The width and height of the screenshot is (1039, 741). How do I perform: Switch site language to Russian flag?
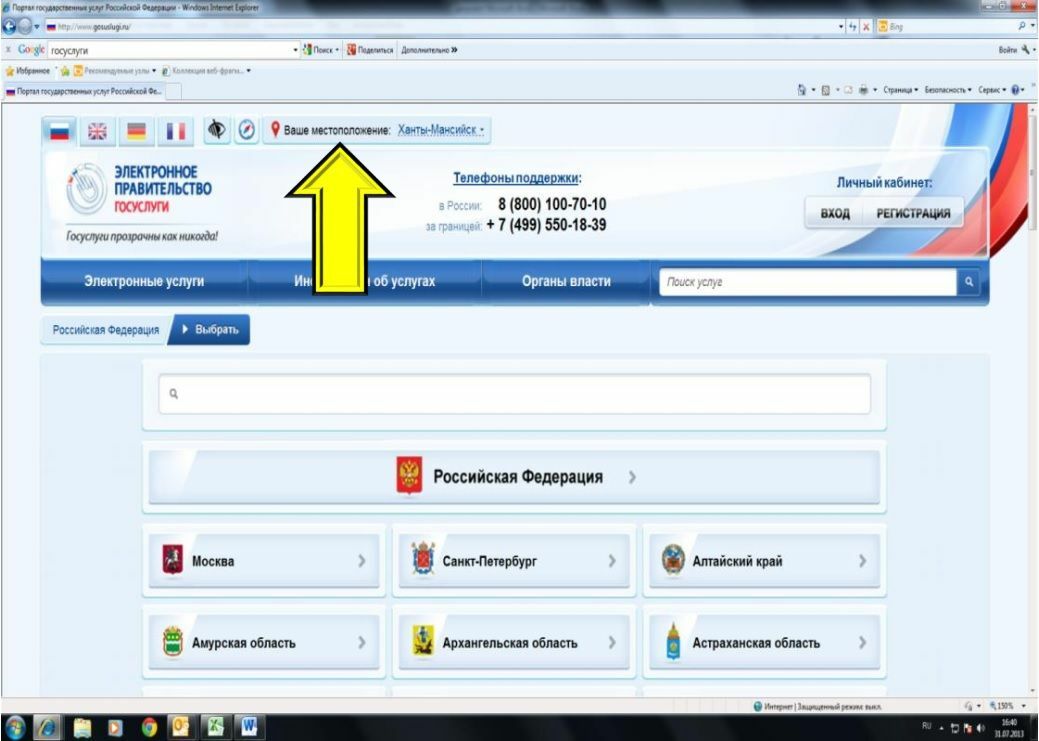60,131
